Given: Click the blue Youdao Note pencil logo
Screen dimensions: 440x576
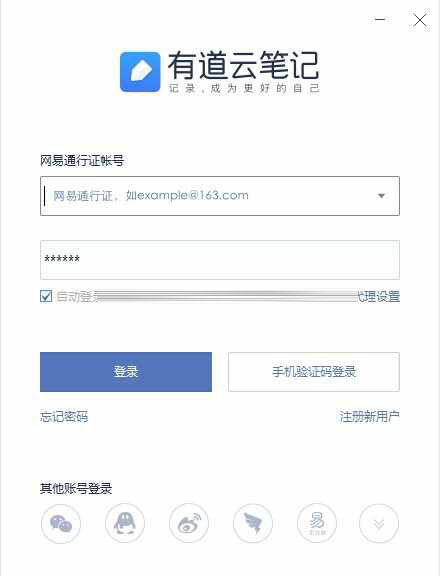Looking at the screenshot, I should click(x=140, y=72).
